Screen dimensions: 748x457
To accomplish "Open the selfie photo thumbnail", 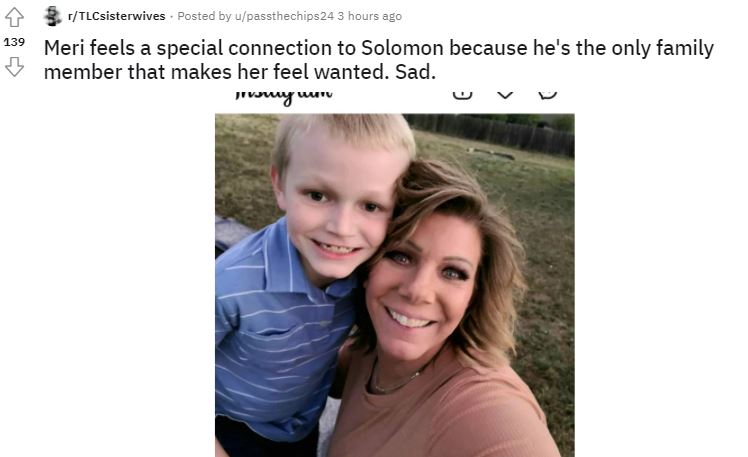I will coord(394,285).
